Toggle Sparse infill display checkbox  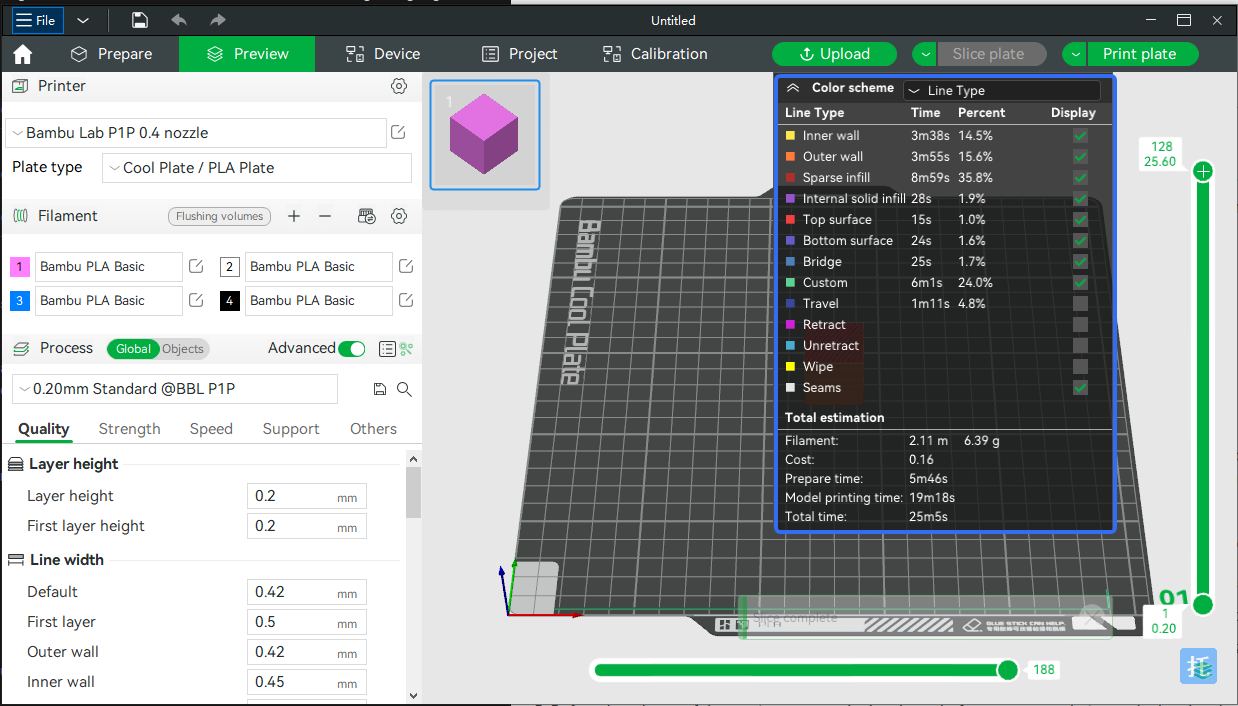click(x=1080, y=177)
